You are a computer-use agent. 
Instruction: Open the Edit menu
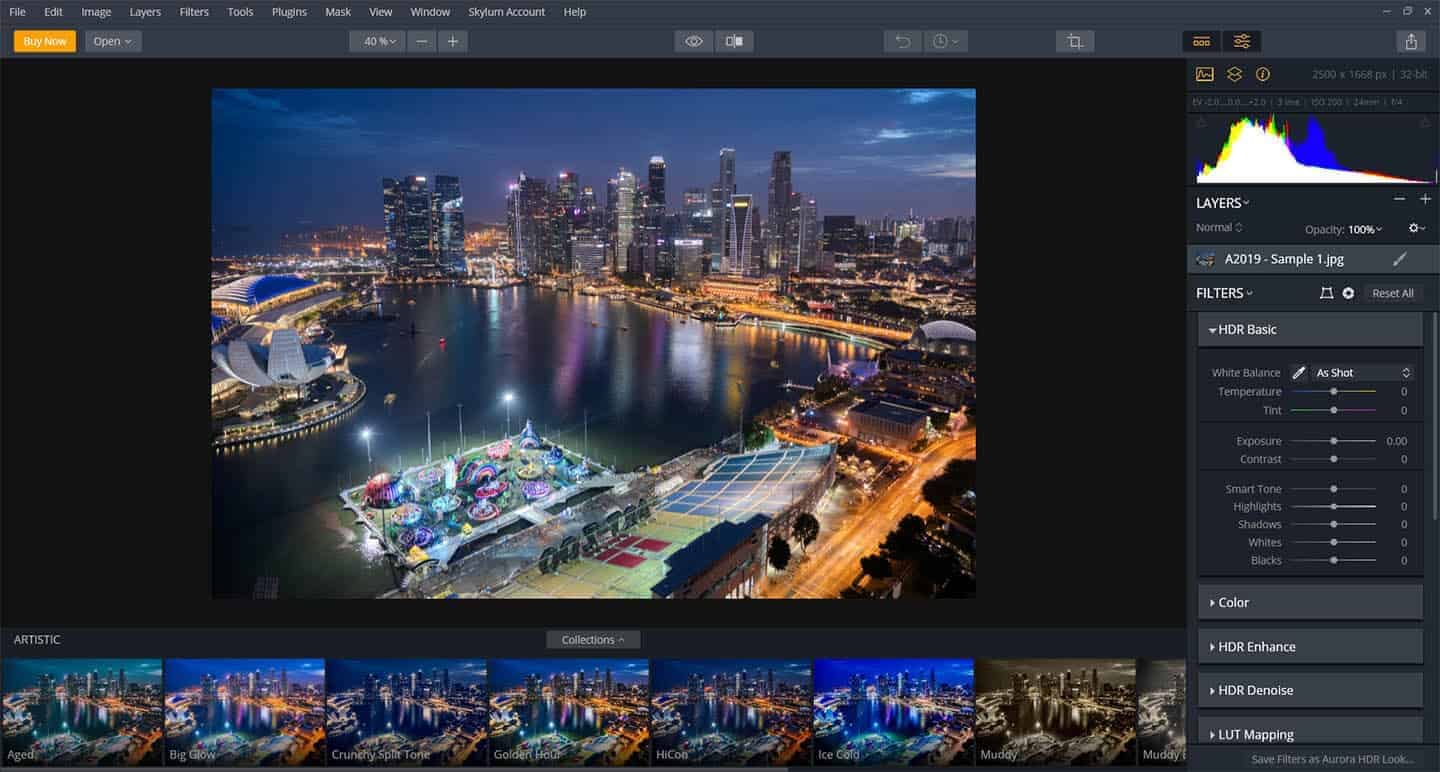point(53,12)
